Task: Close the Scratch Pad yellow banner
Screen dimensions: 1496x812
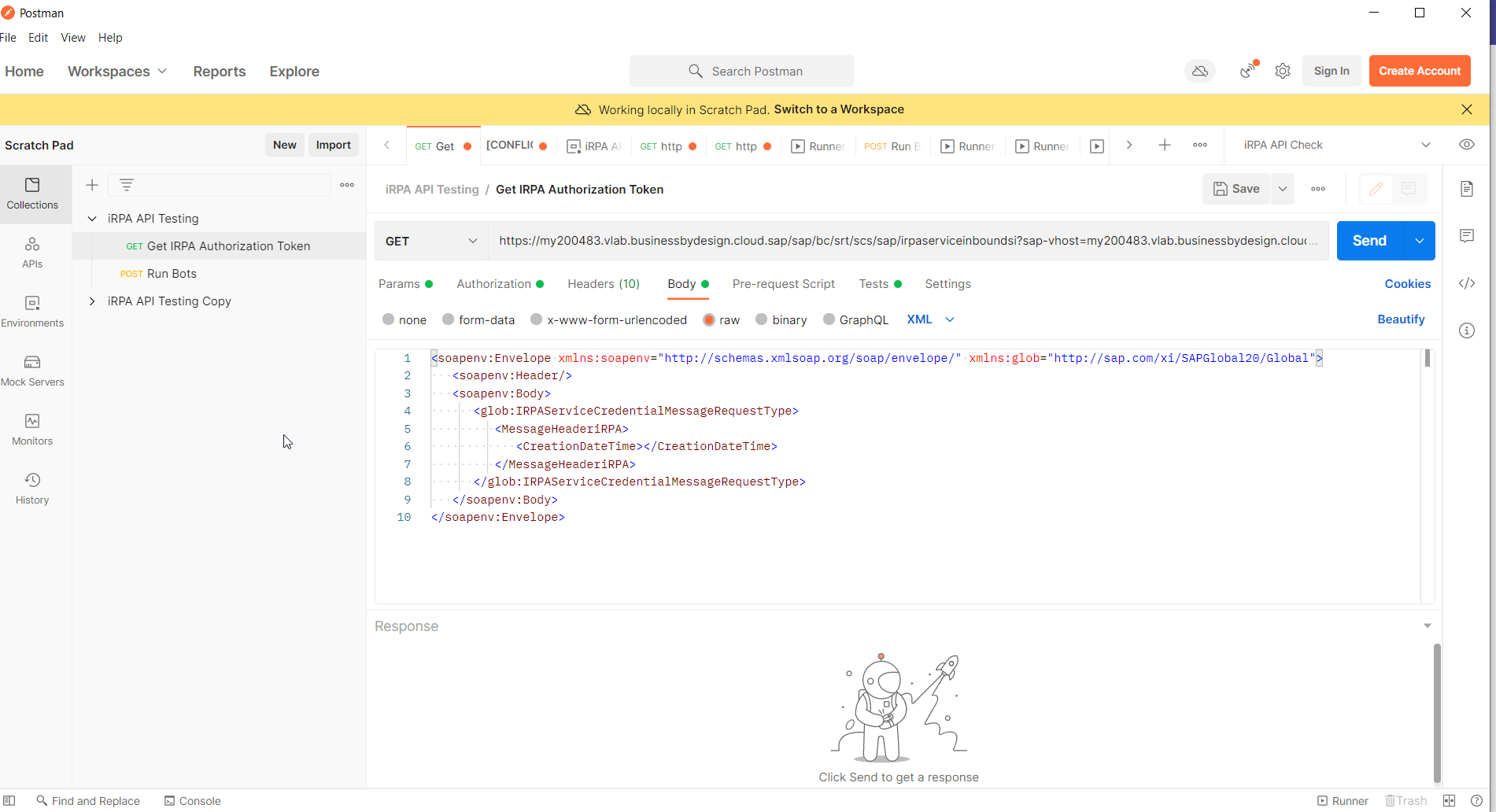Action: pyautogui.click(x=1467, y=109)
